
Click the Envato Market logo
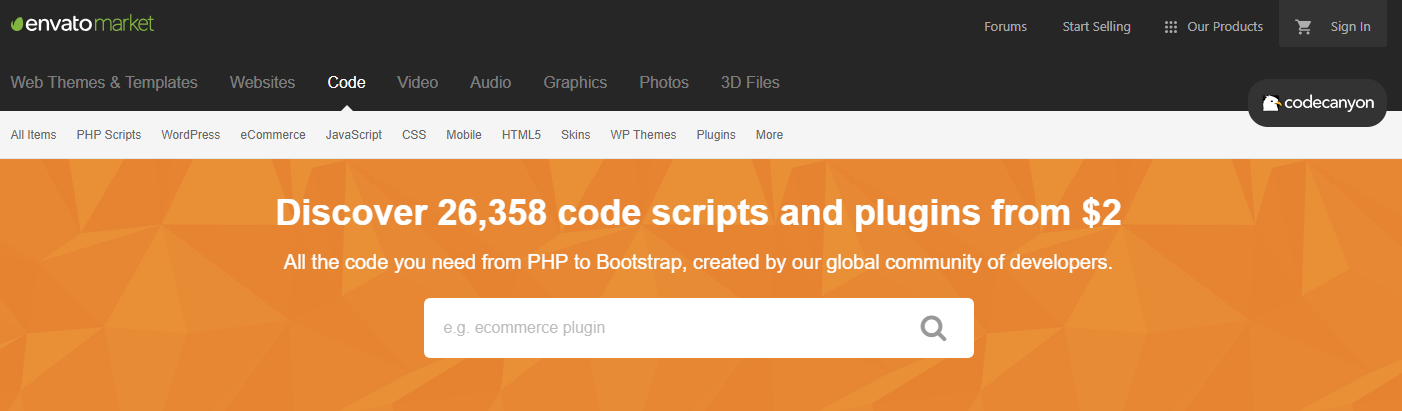pos(82,24)
